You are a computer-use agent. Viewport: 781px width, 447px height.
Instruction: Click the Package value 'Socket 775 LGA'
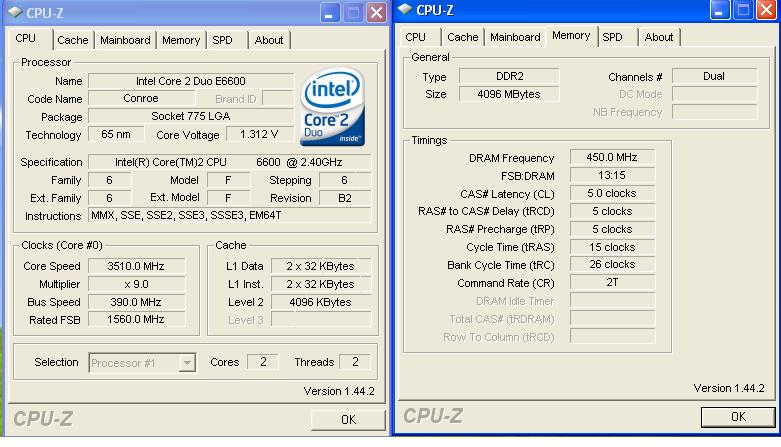[x=191, y=116]
